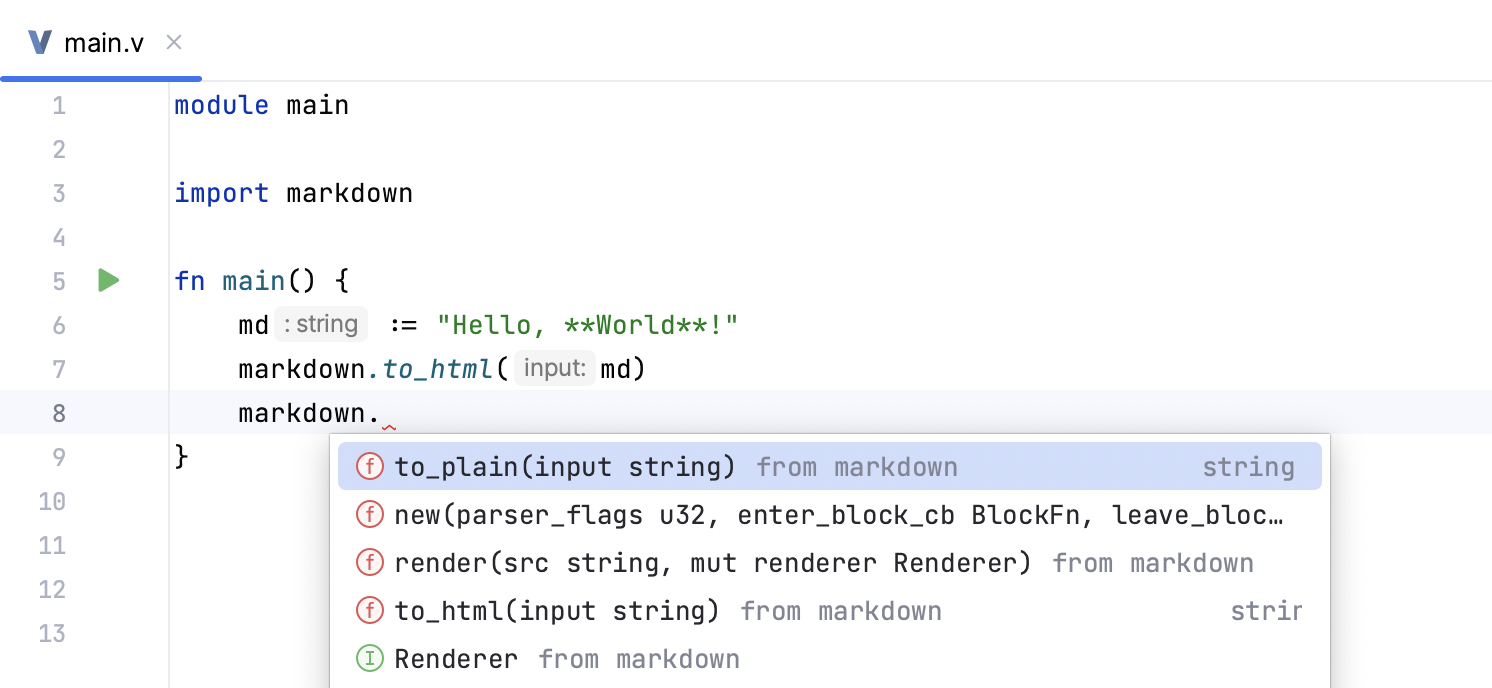Click the function icon beside new(parser_flags

pyautogui.click(x=370, y=515)
